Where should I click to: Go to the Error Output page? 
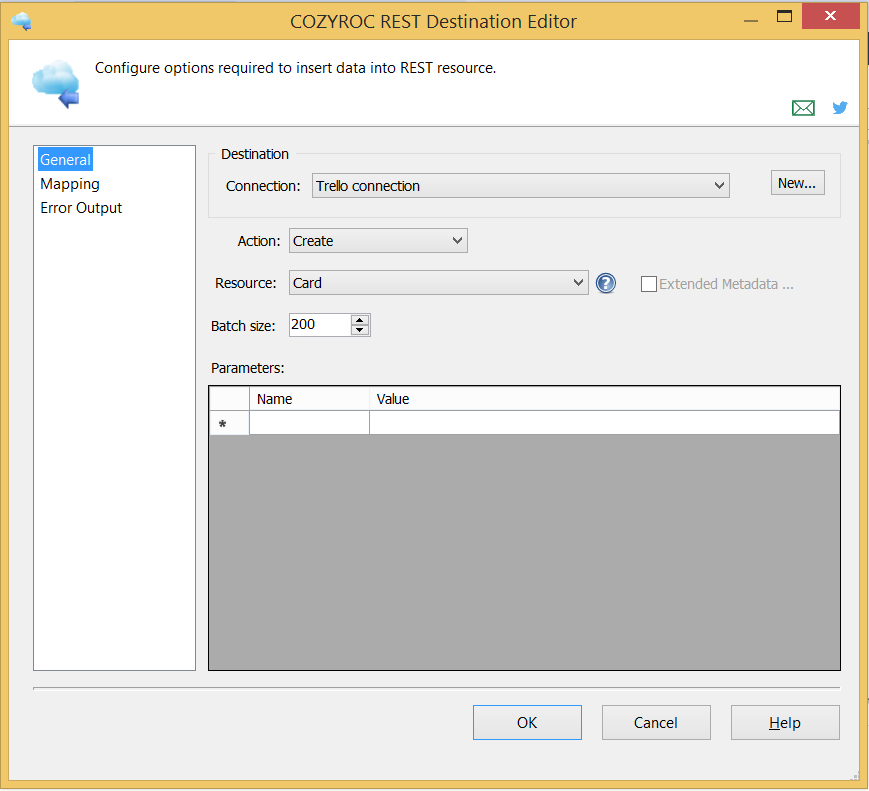tap(81, 208)
